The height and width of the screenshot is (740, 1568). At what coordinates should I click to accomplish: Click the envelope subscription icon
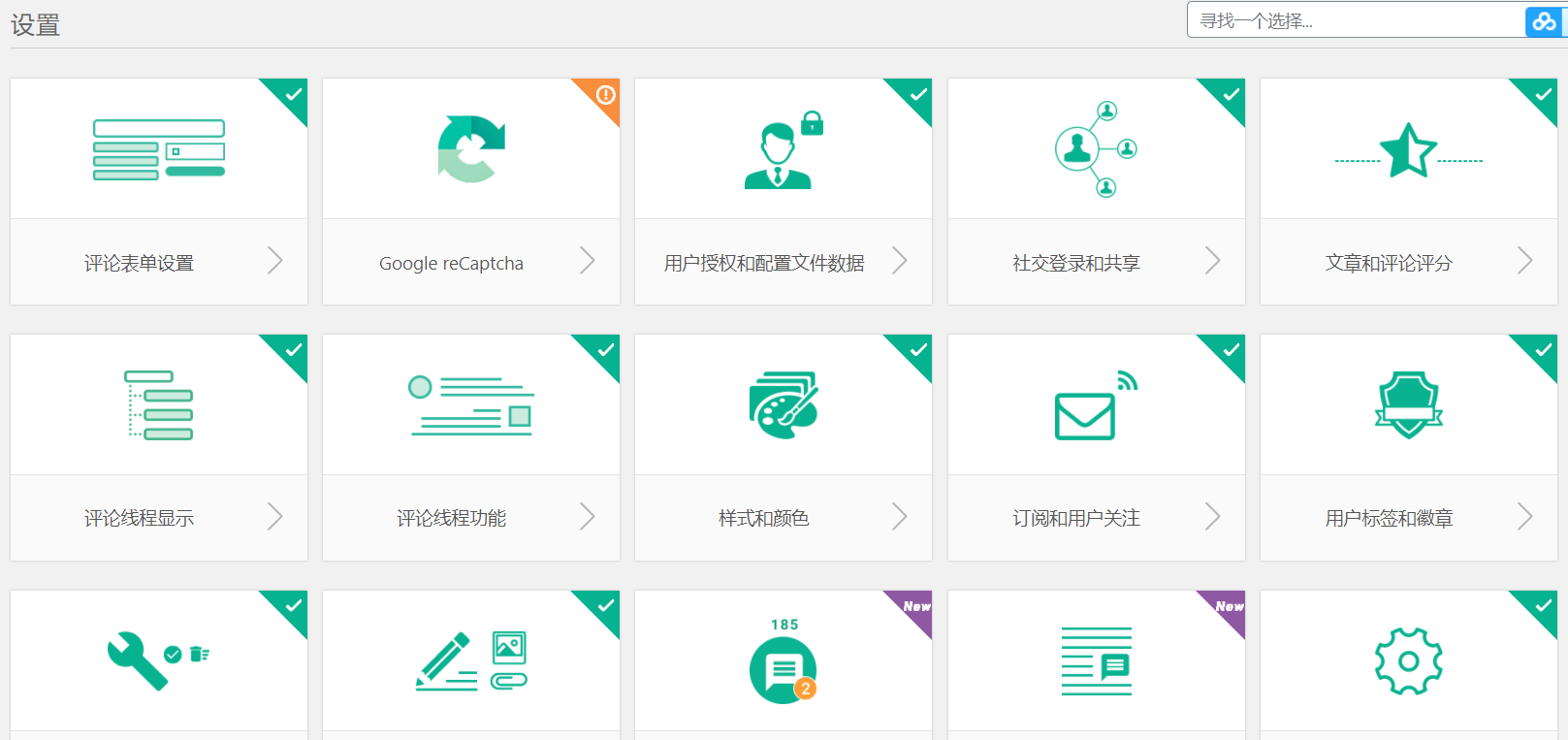pyautogui.click(x=1097, y=404)
